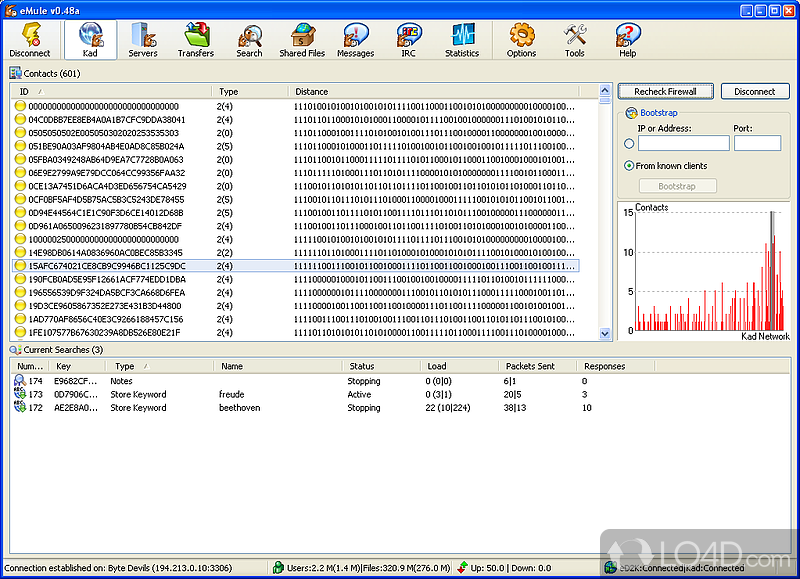
Task: Click the keyword icon for search 173
Action: (x=20, y=394)
